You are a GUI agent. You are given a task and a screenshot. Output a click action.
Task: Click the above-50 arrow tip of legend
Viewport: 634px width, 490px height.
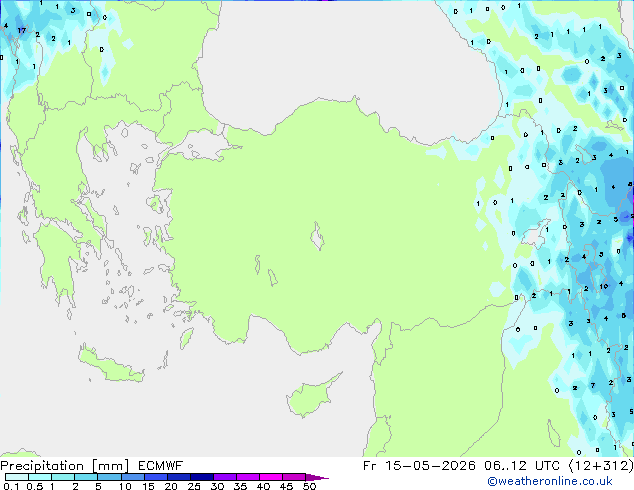317,477
